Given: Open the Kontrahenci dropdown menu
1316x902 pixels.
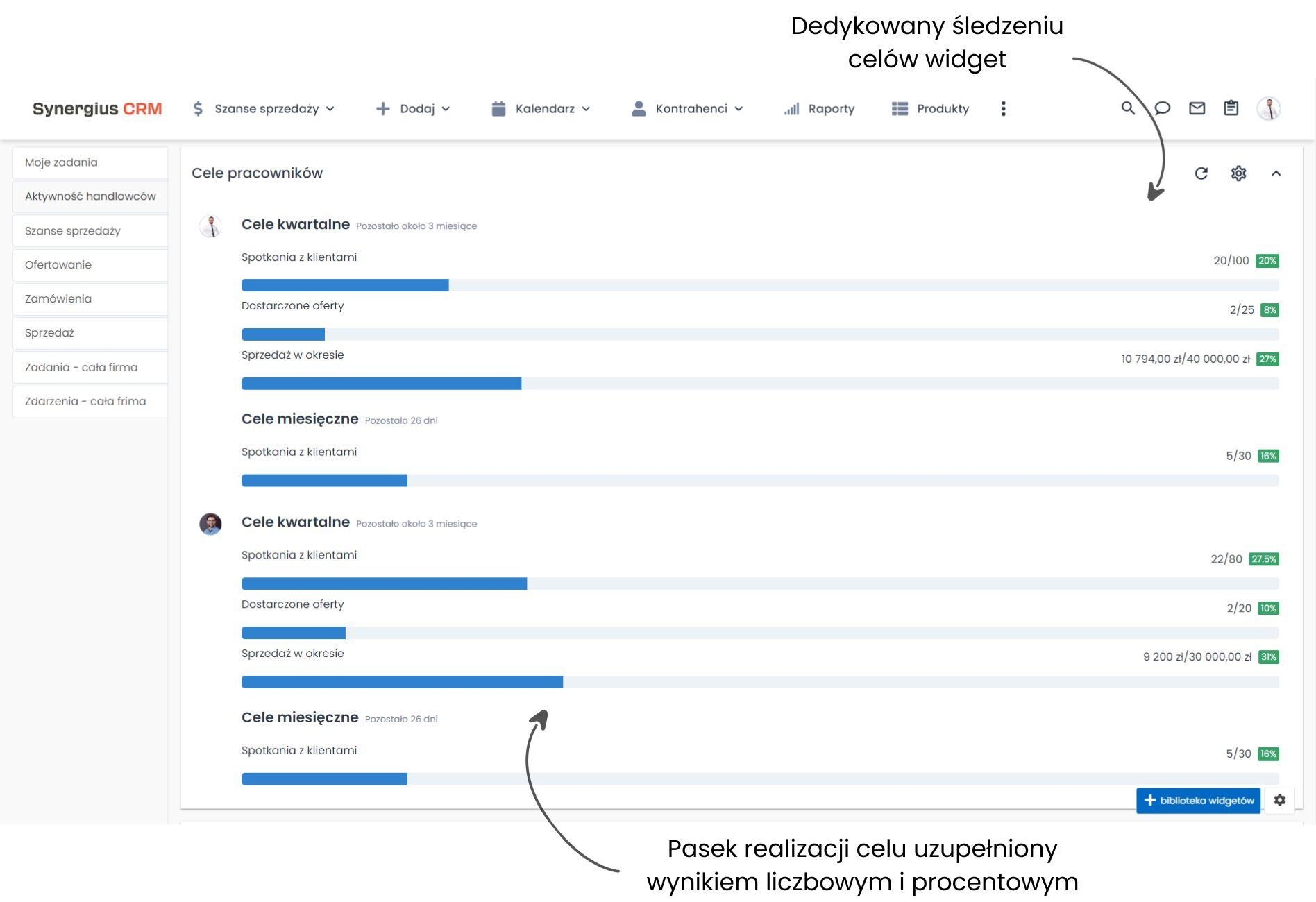Looking at the screenshot, I should [688, 108].
